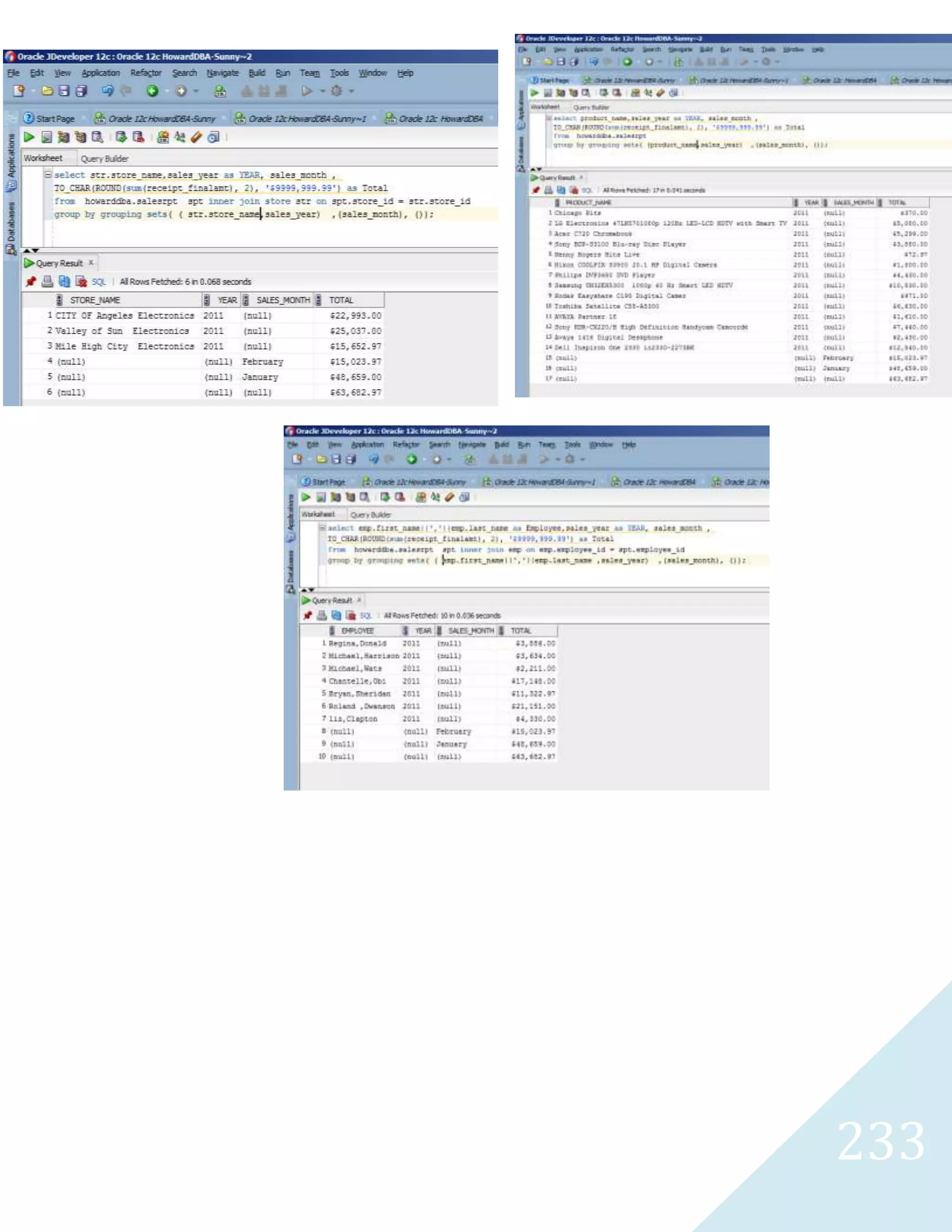This screenshot has width=952, height=1232.
Task: Close the Query Result tab in employee query window
Action: pos(359,600)
